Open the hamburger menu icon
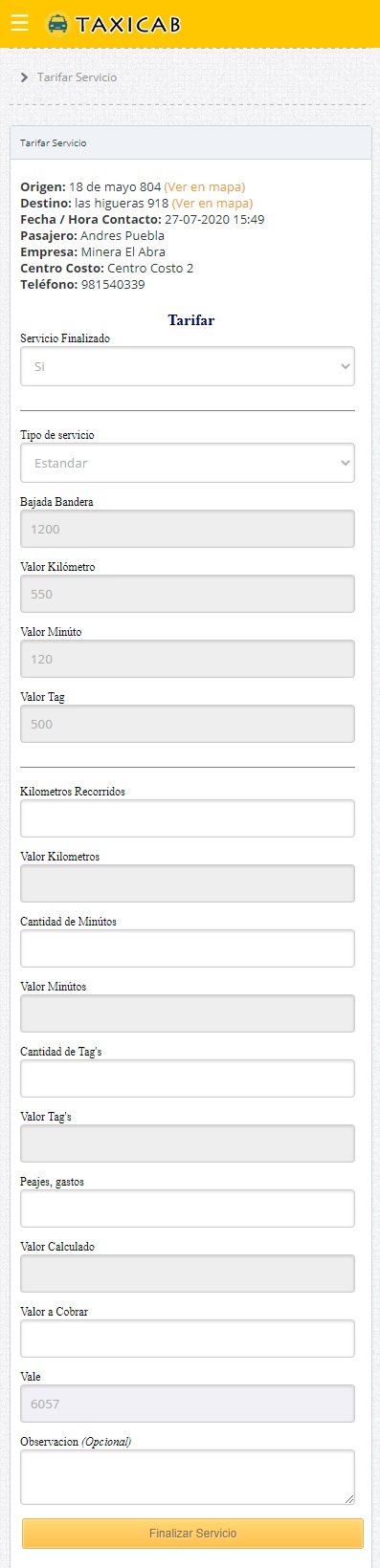 (19, 23)
